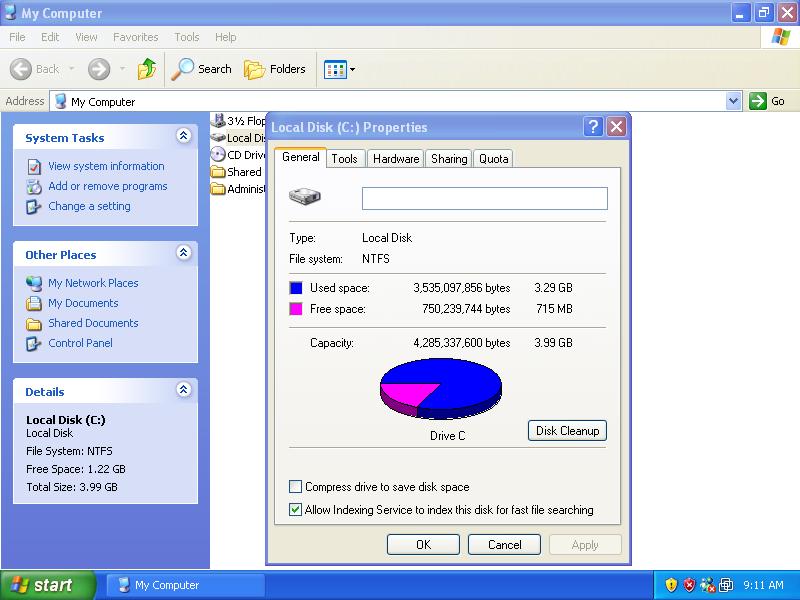Viewport: 800px width, 600px height.
Task: Collapse the Other Places panel
Action: pyautogui.click(x=184, y=253)
